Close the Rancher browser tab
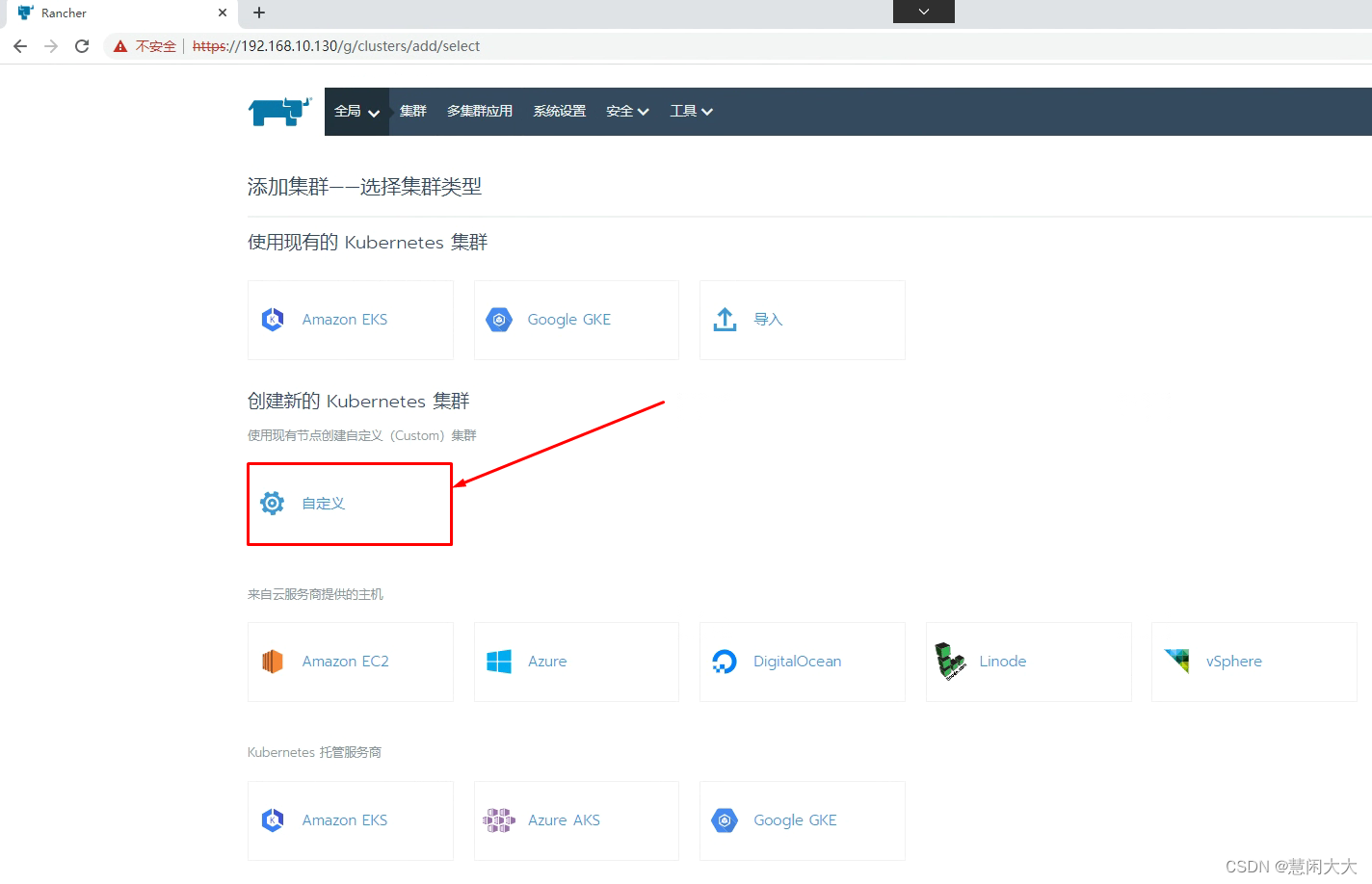 point(223,13)
